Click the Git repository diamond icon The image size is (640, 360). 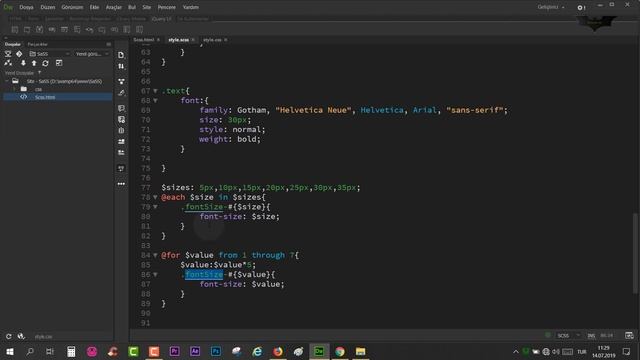19,54
